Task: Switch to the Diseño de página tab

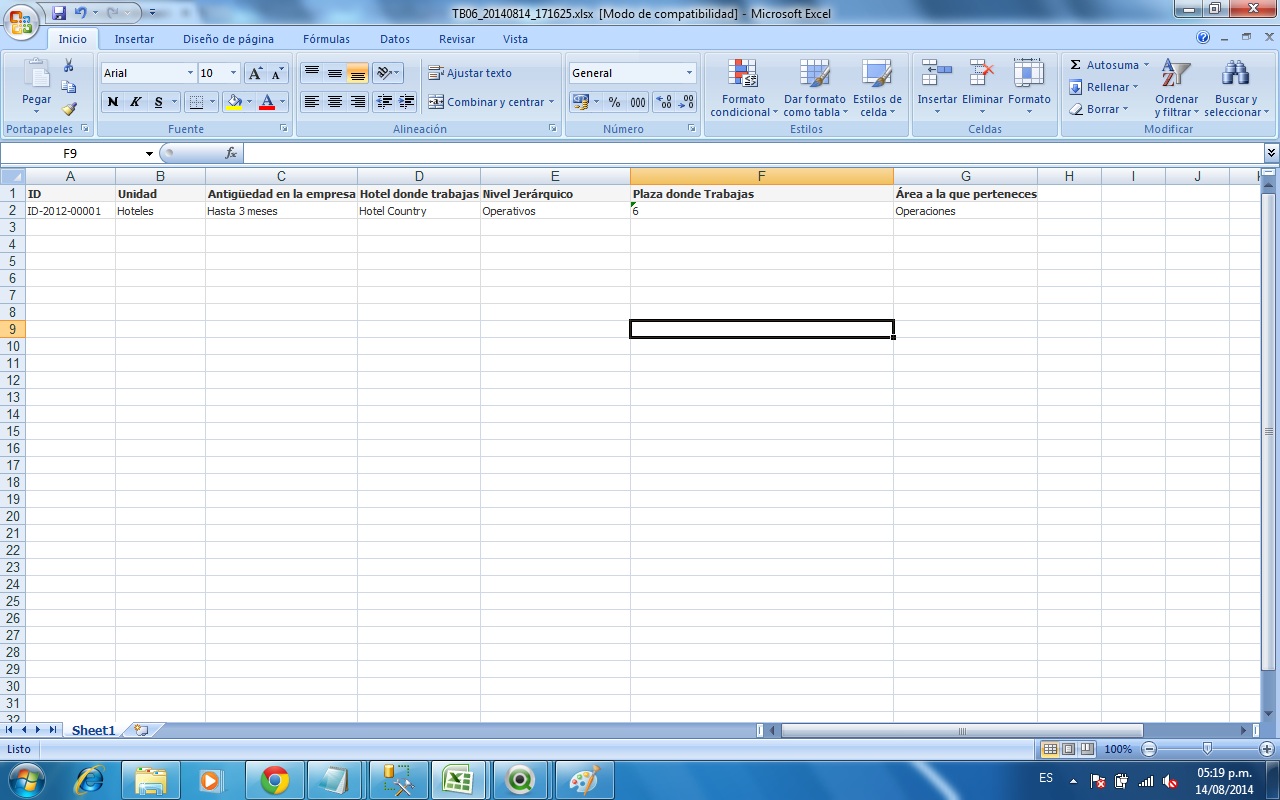Action: (228, 39)
